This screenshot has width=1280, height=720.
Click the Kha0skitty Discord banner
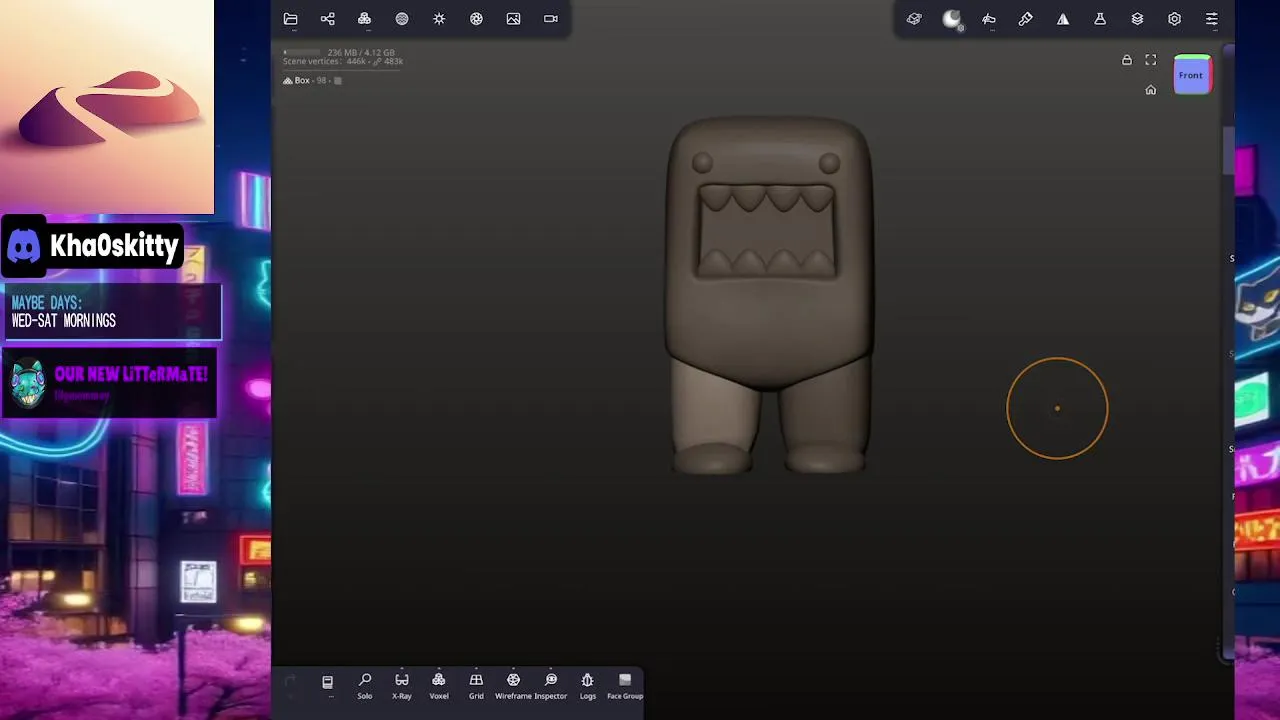93,246
